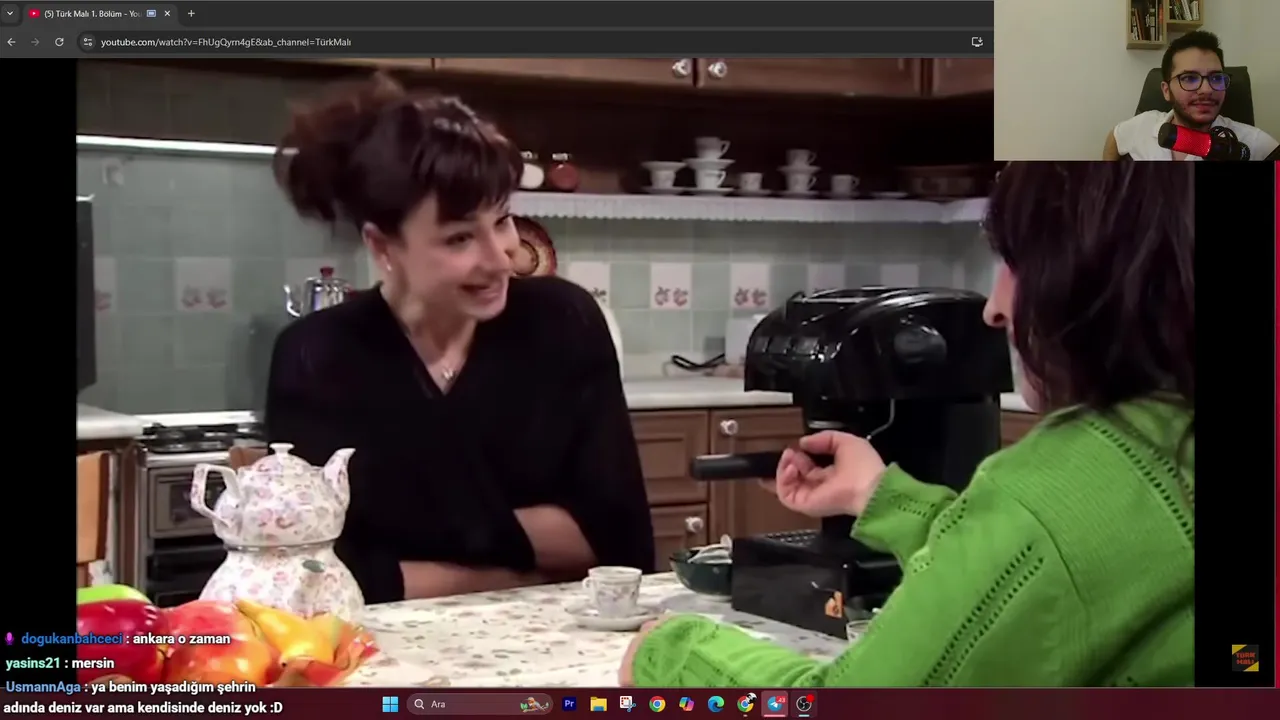Open File Explorer from taskbar
The height and width of the screenshot is (720, 1280).
click(x=598, y=704)
